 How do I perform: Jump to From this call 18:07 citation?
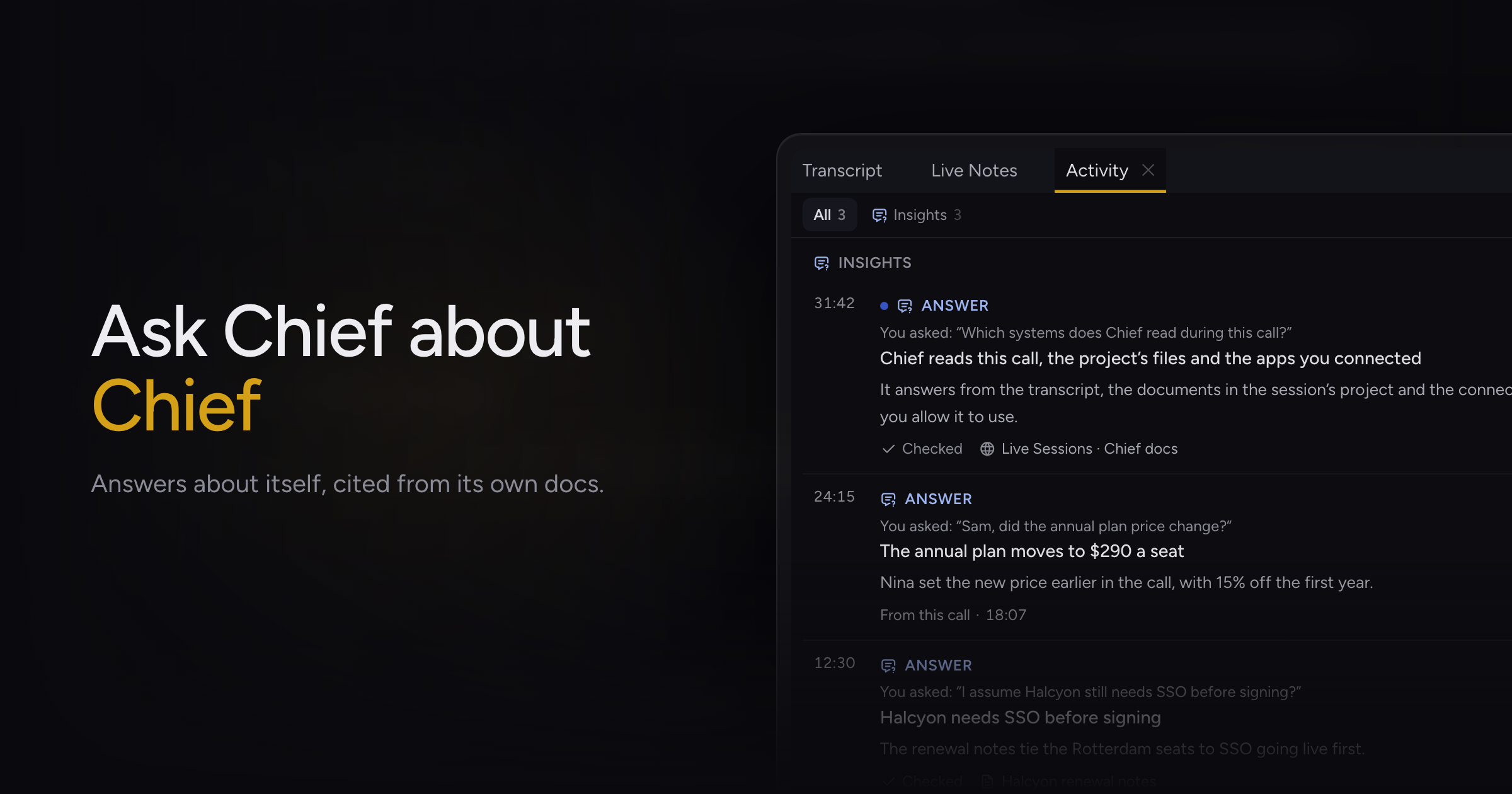(953, 615)
